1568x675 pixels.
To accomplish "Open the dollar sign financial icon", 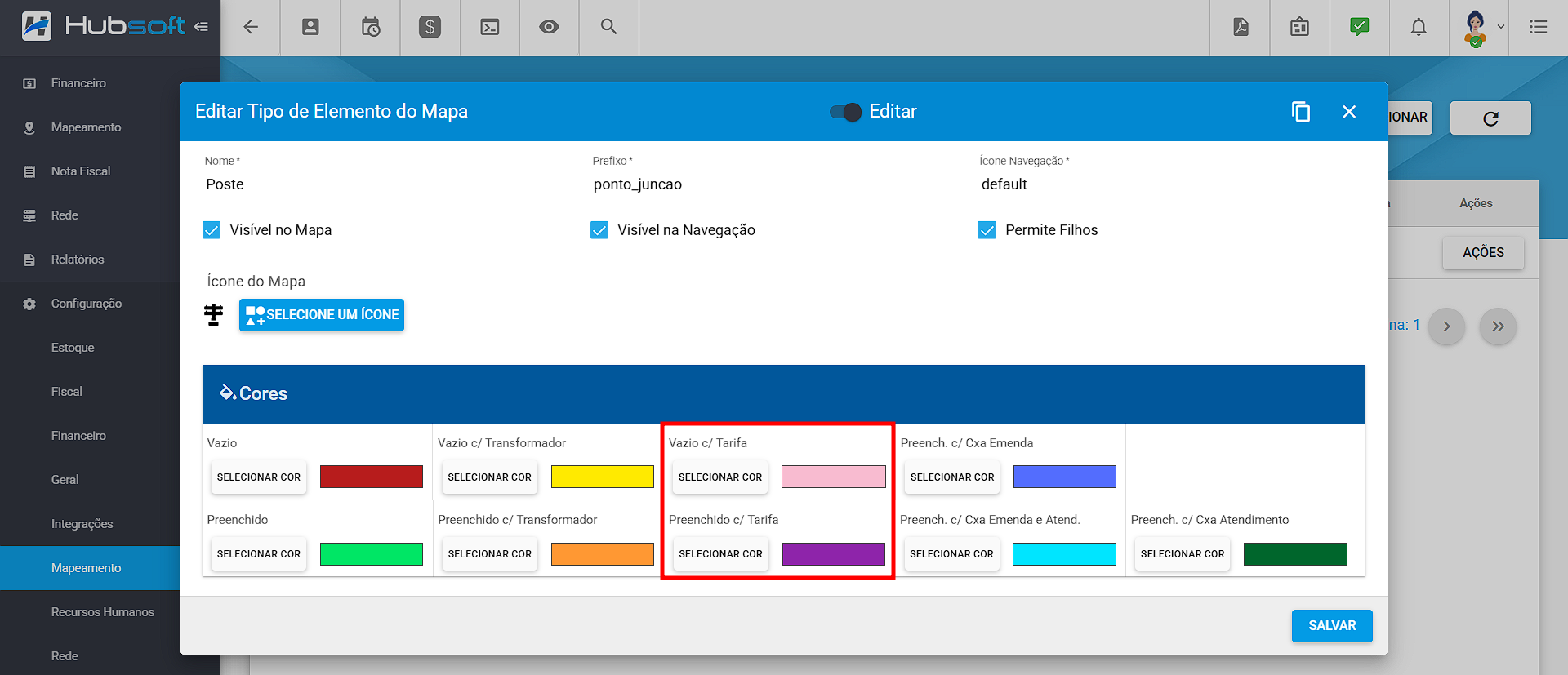I will point(430,27).
